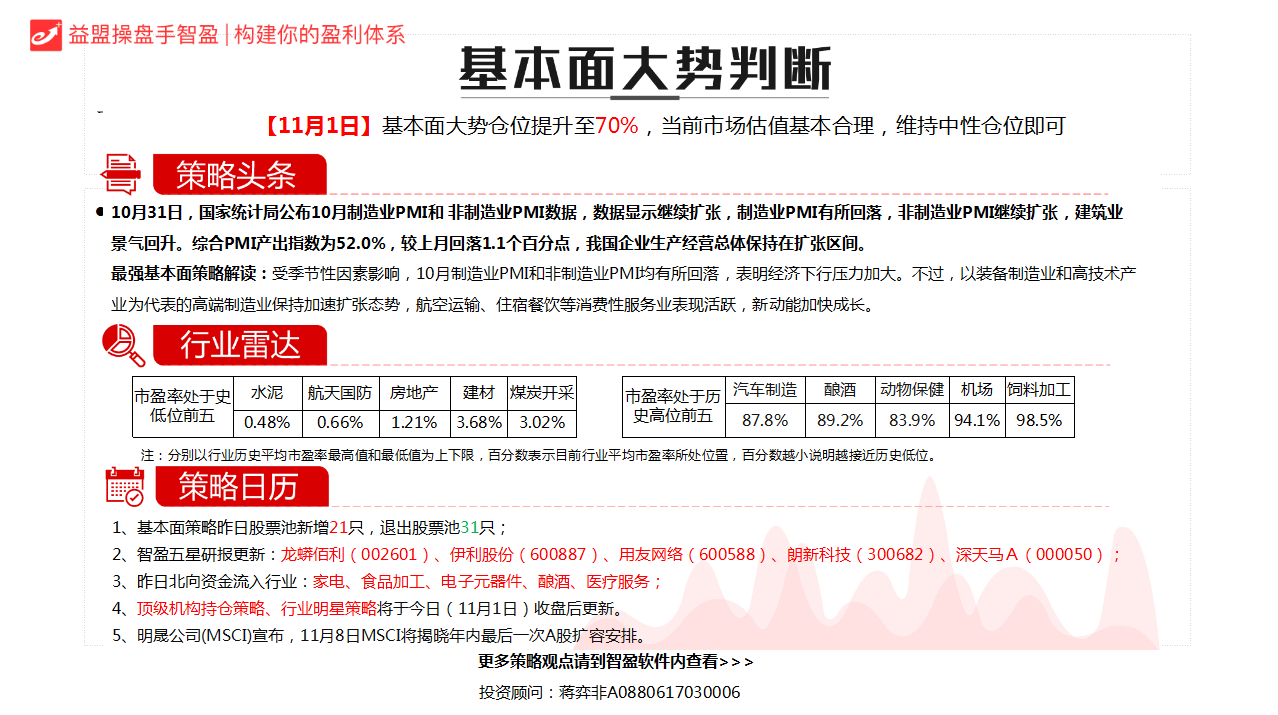The height and width of the screenshot is (715, 1278).
Task: Click the calendar icon beside 策略日历
Action: tap(125, 486)
